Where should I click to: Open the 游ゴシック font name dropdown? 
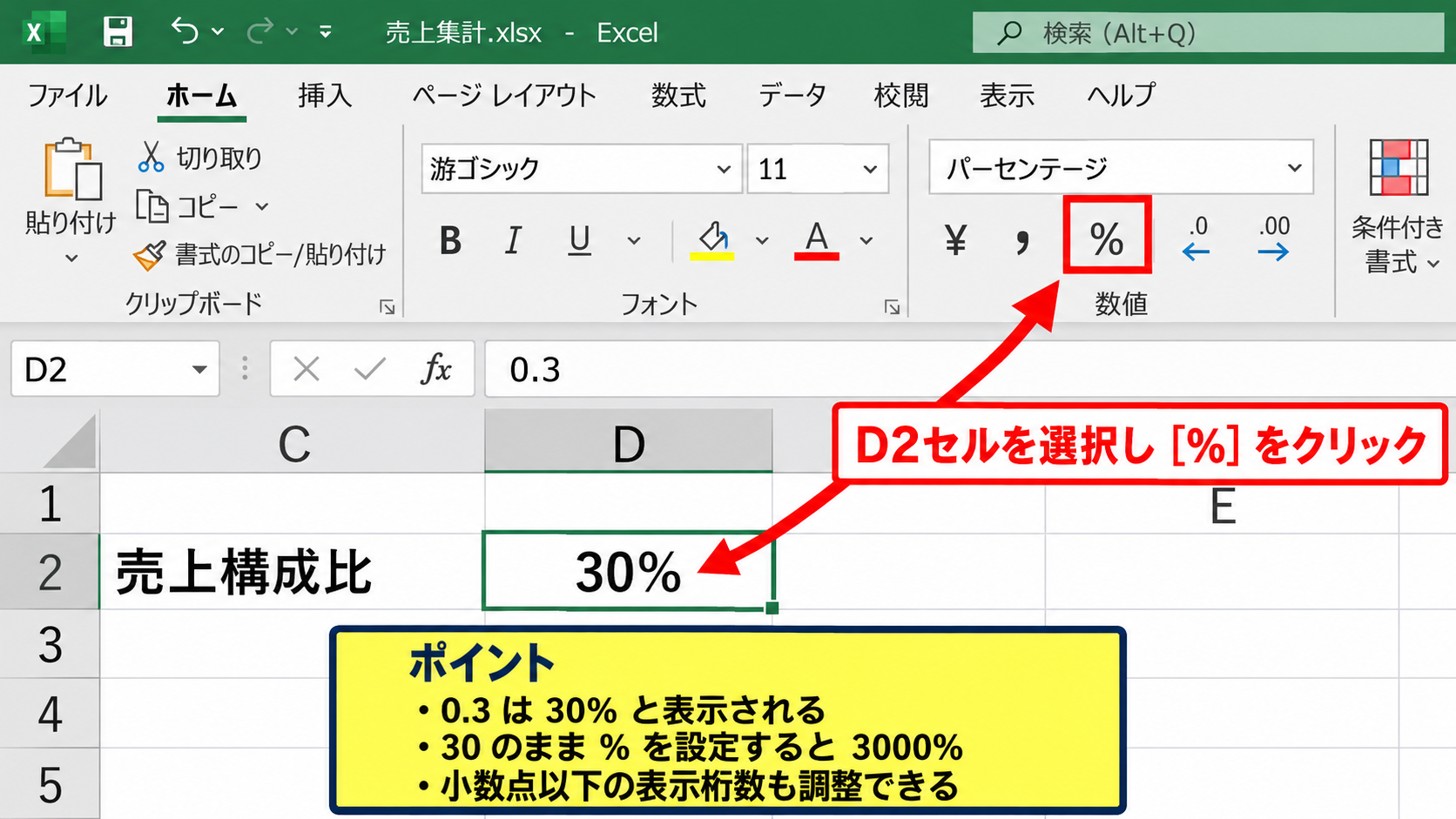[x=723, y=169]
